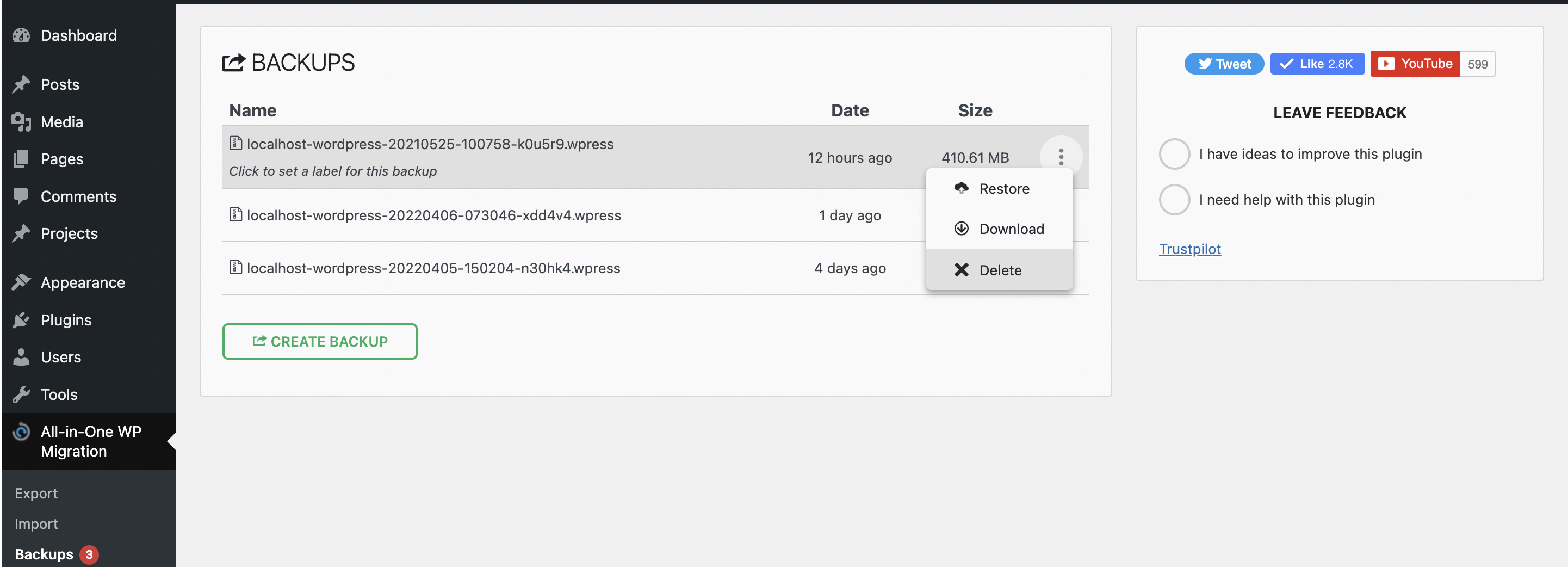The width and height of the screenshot is (1568, 567).
Task: Select 'I need help with this plugin' radio
Action: 1174,200
